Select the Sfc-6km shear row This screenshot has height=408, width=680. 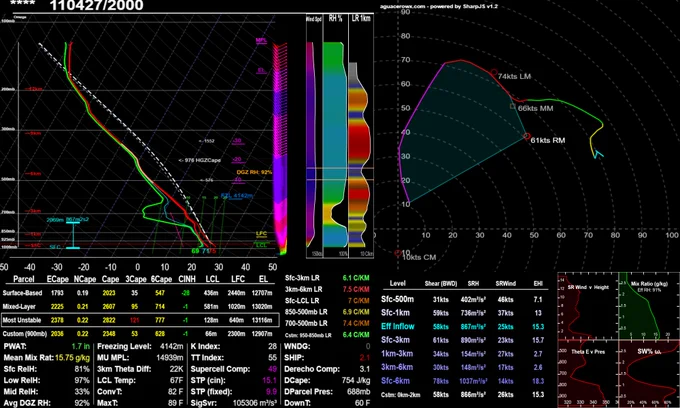point(463,381)
